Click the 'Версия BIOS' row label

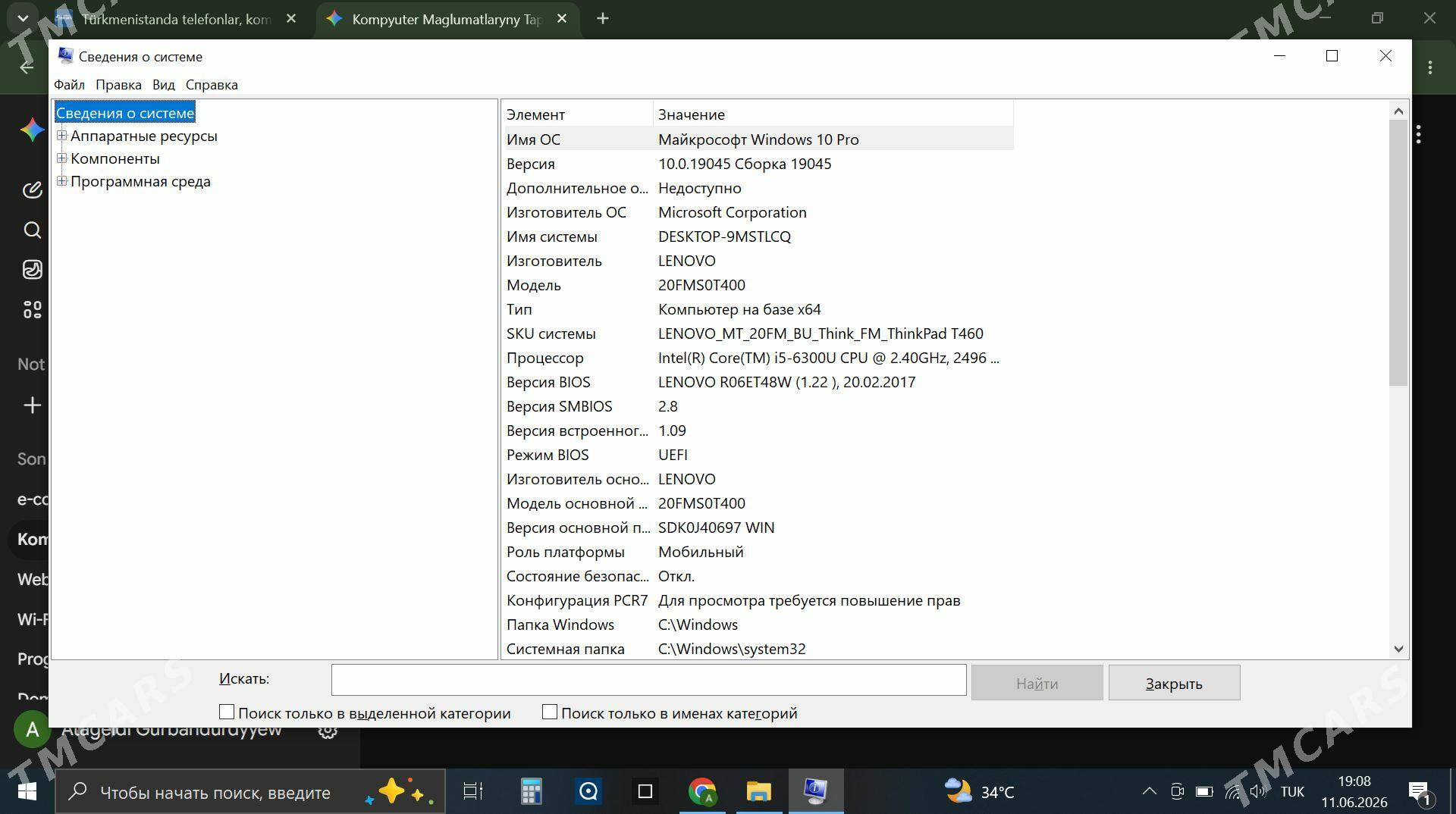548,382
